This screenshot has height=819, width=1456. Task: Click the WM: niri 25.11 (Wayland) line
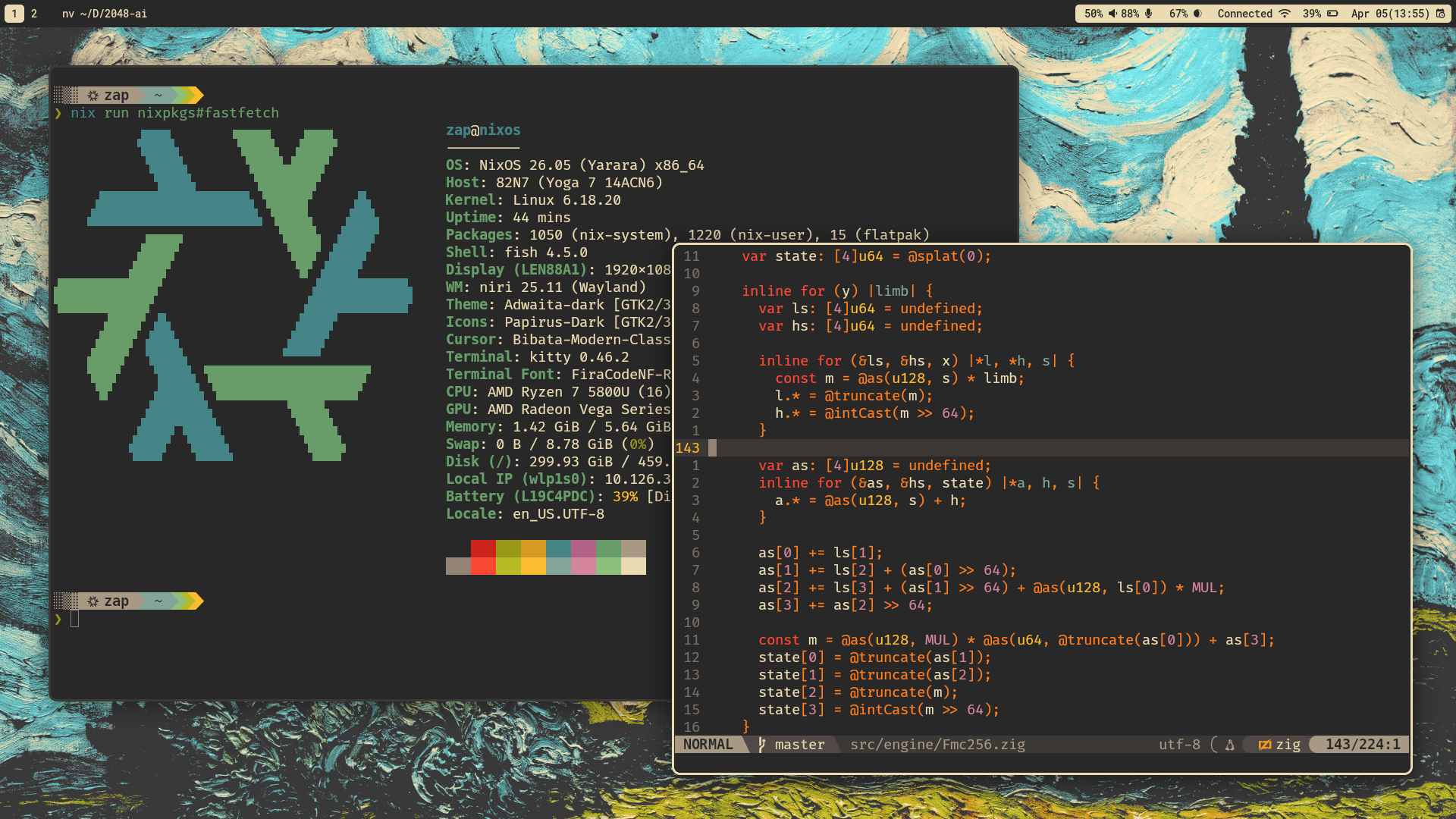[546, 287]
